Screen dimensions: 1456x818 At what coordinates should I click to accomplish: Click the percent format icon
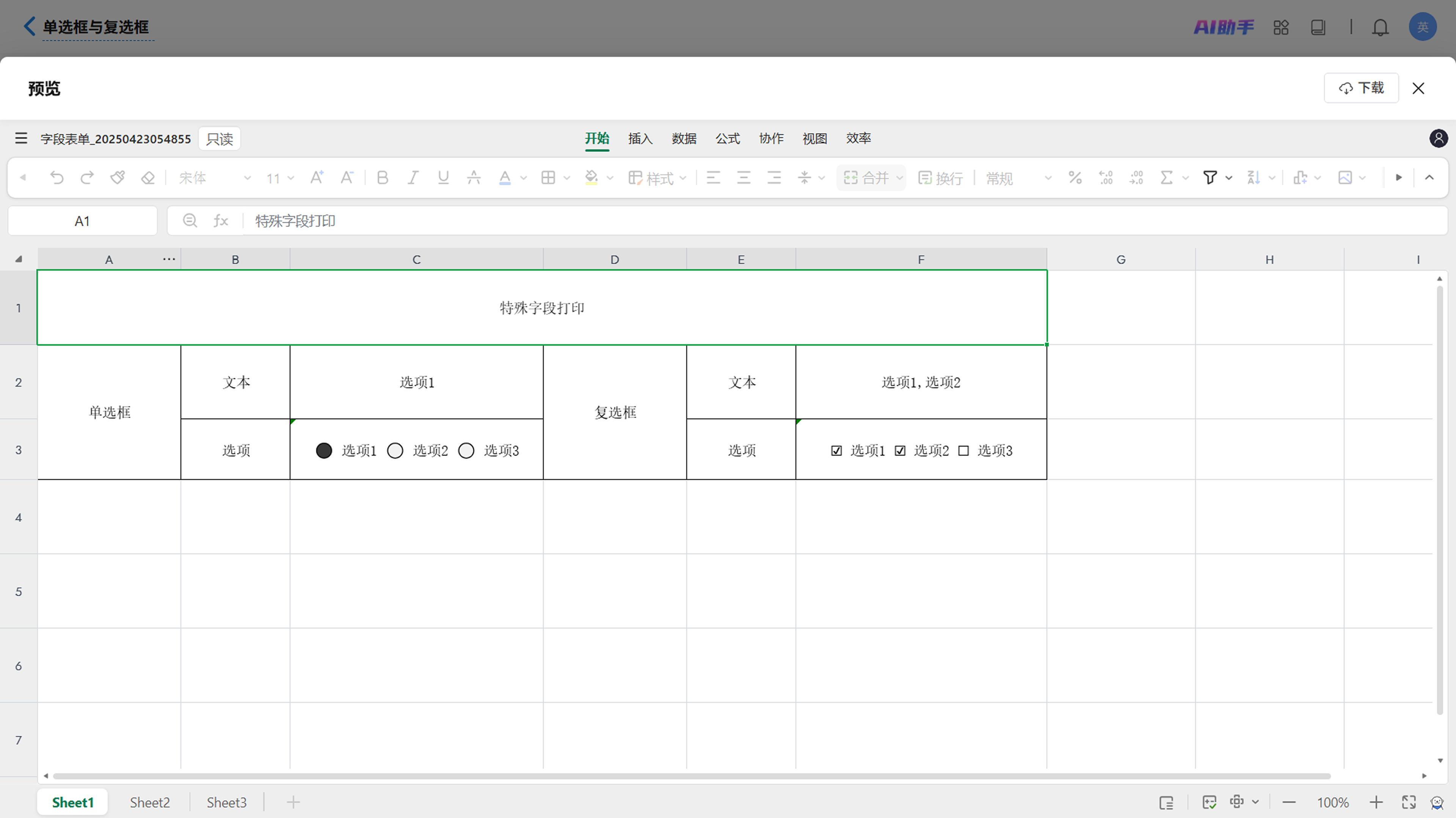(x=1075, y=178)
